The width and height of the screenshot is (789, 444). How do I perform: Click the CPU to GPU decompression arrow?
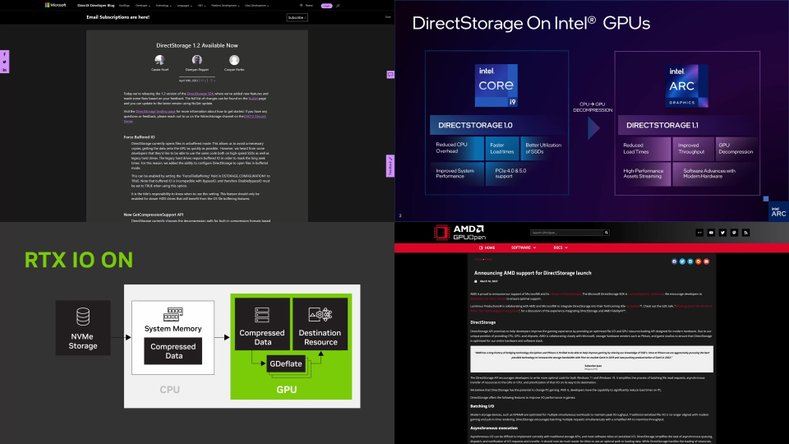click(593, 128)
